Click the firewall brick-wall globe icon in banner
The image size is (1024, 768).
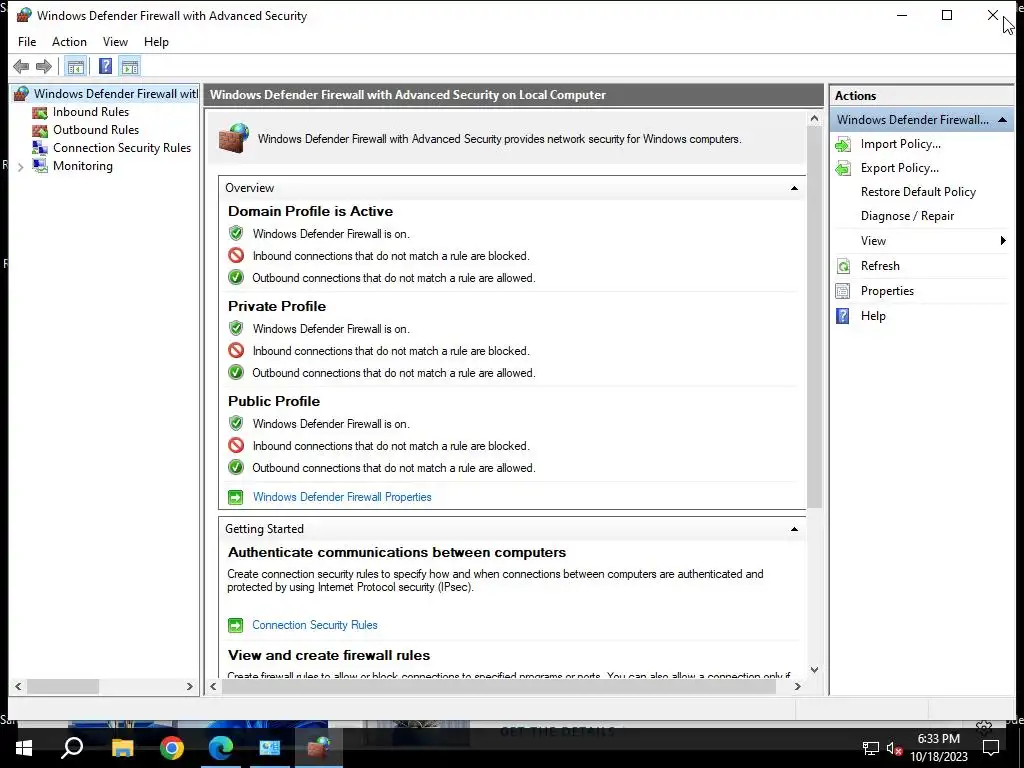[234, 138]
